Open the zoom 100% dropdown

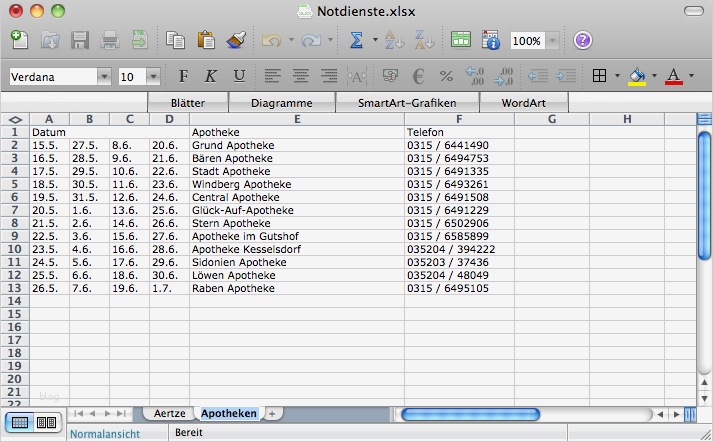tap(552, 41)
